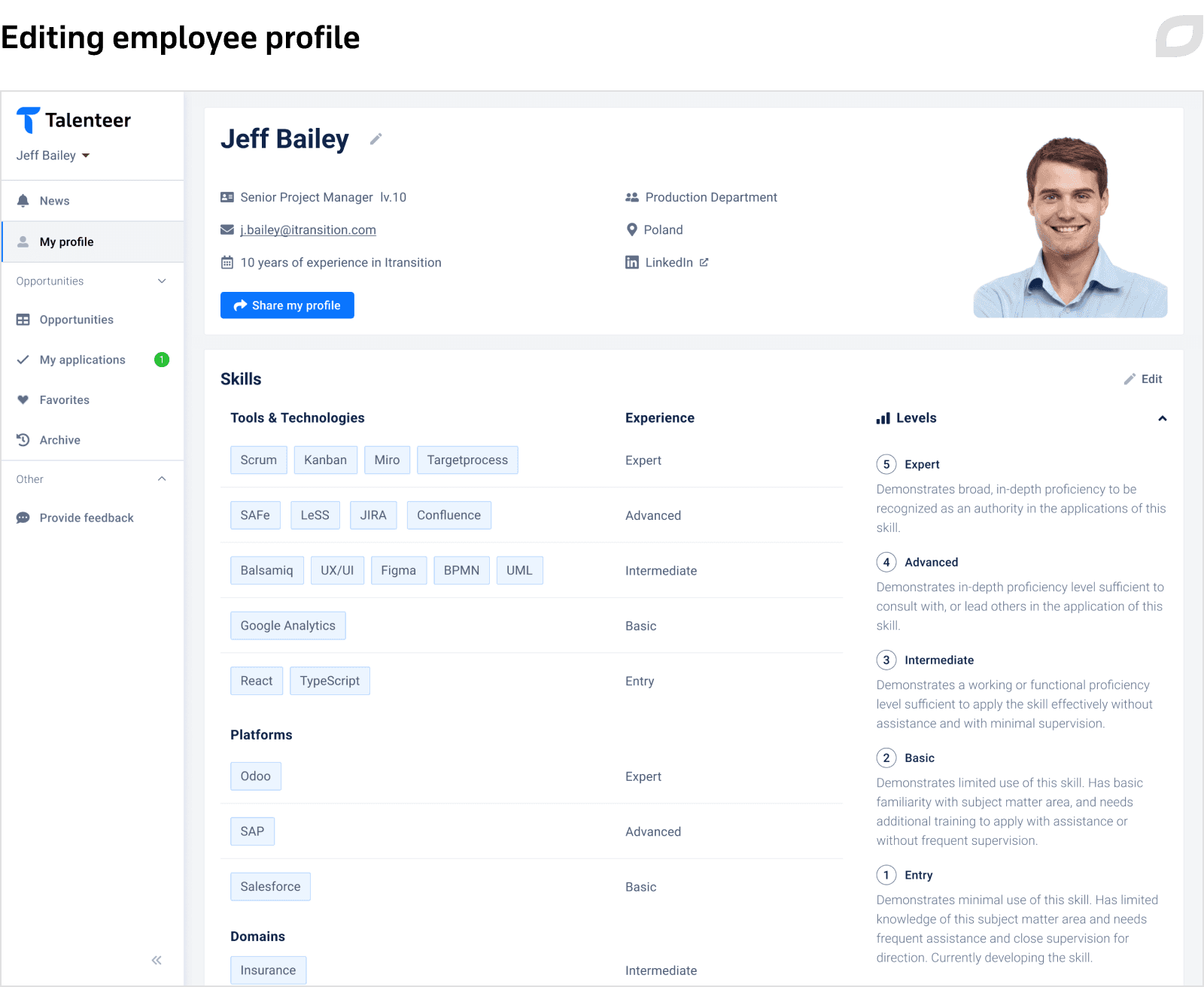Screen dimensions: 1204x987
Task: Click the My applications checkmark icon
Action: tap(23, 360)
